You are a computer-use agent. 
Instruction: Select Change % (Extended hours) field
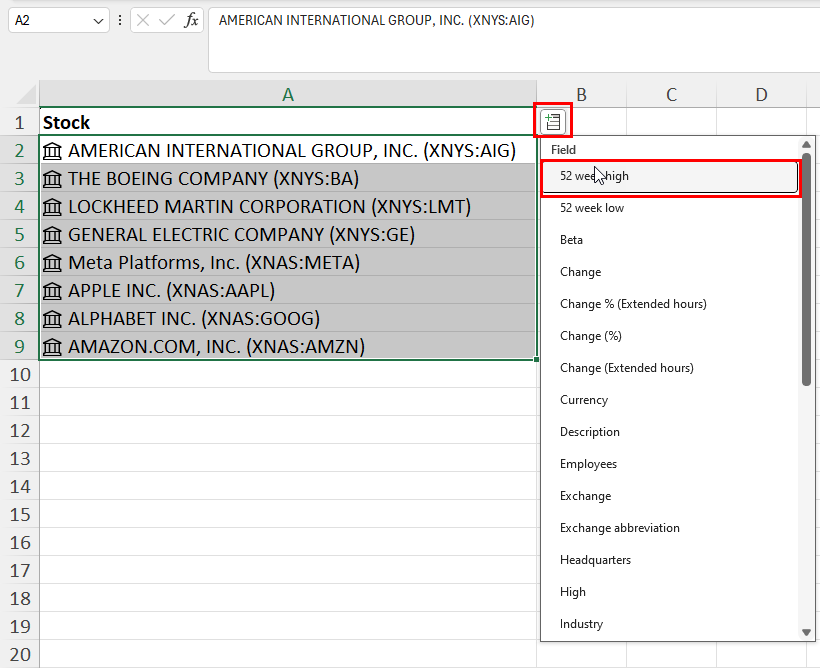tap(671, 304)
